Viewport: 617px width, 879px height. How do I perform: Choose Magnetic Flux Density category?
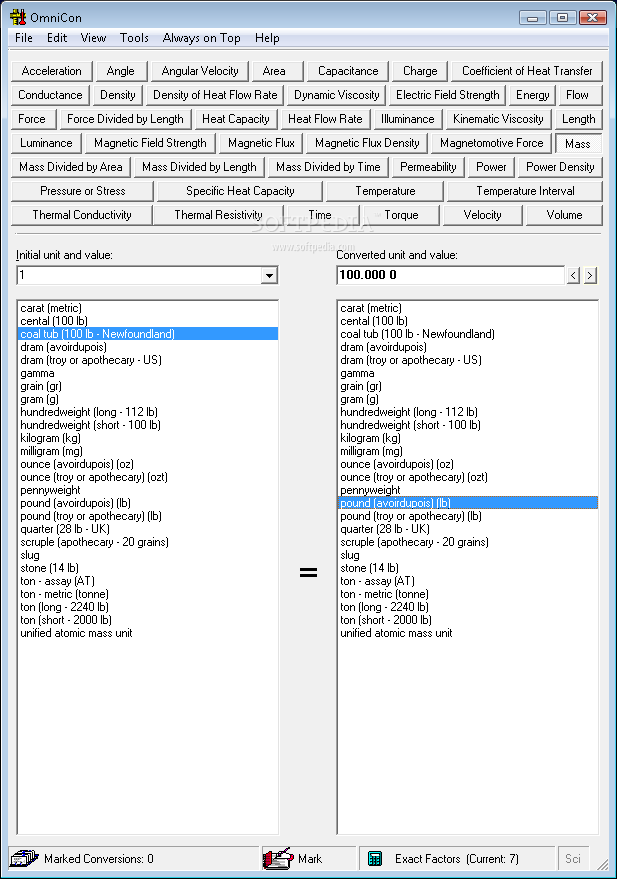coord(367,143)
